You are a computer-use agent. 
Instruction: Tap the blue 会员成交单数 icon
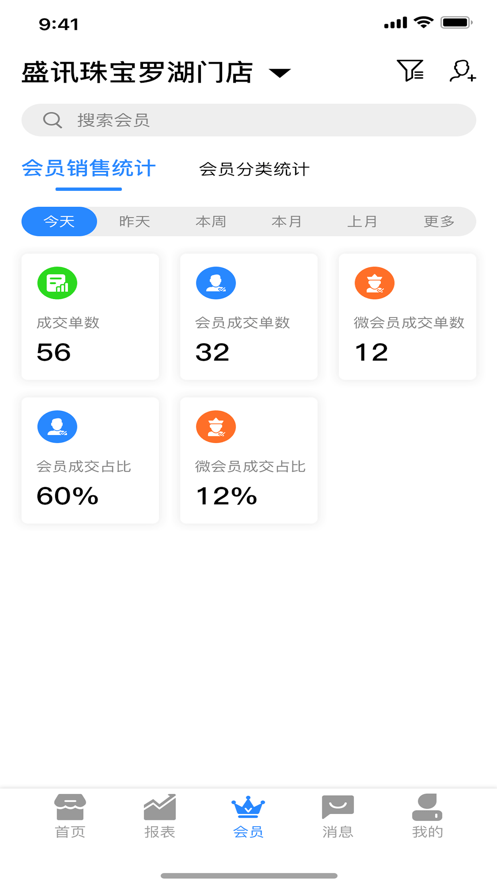216,283
